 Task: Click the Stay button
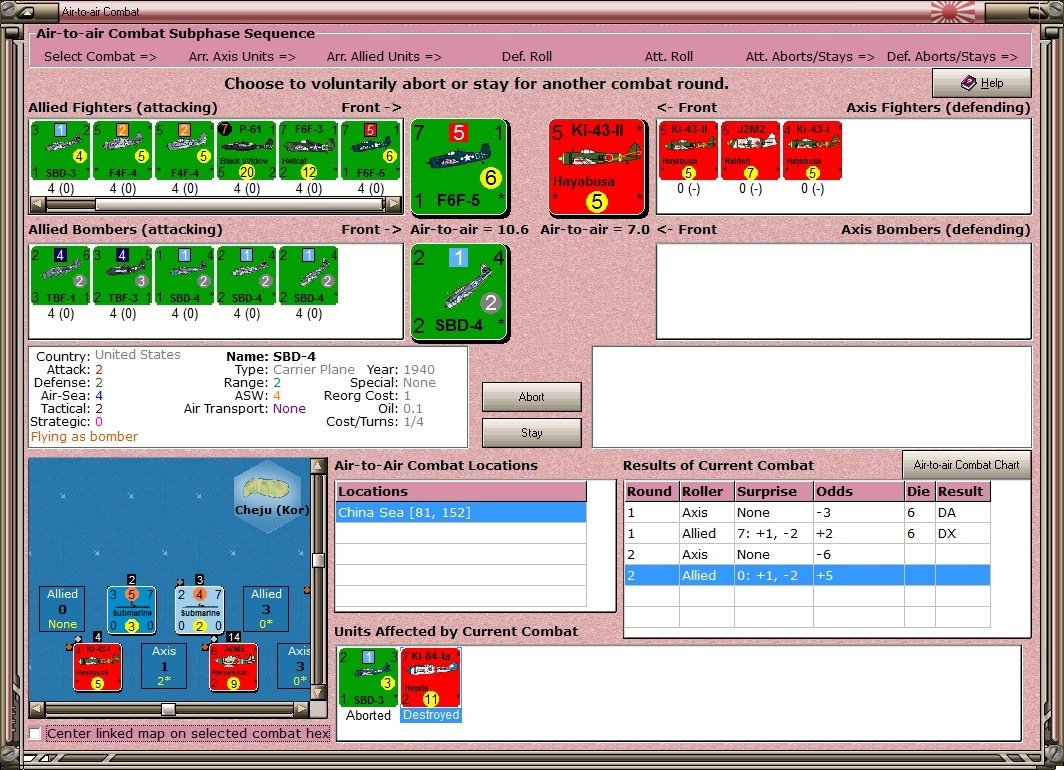click(x=531, y=433)
